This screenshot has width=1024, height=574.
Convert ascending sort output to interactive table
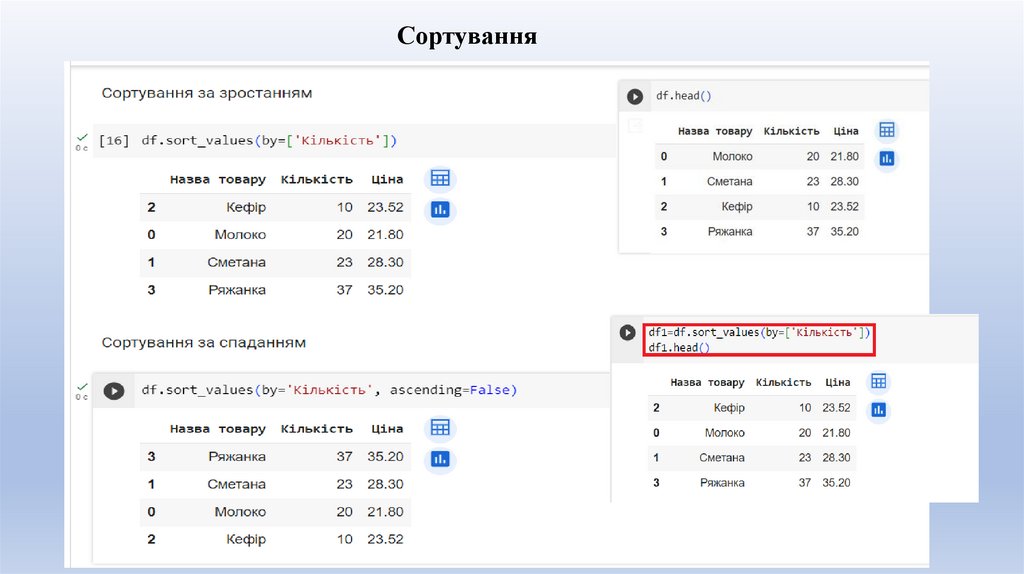pyautogui.click(x=440, y=179)
